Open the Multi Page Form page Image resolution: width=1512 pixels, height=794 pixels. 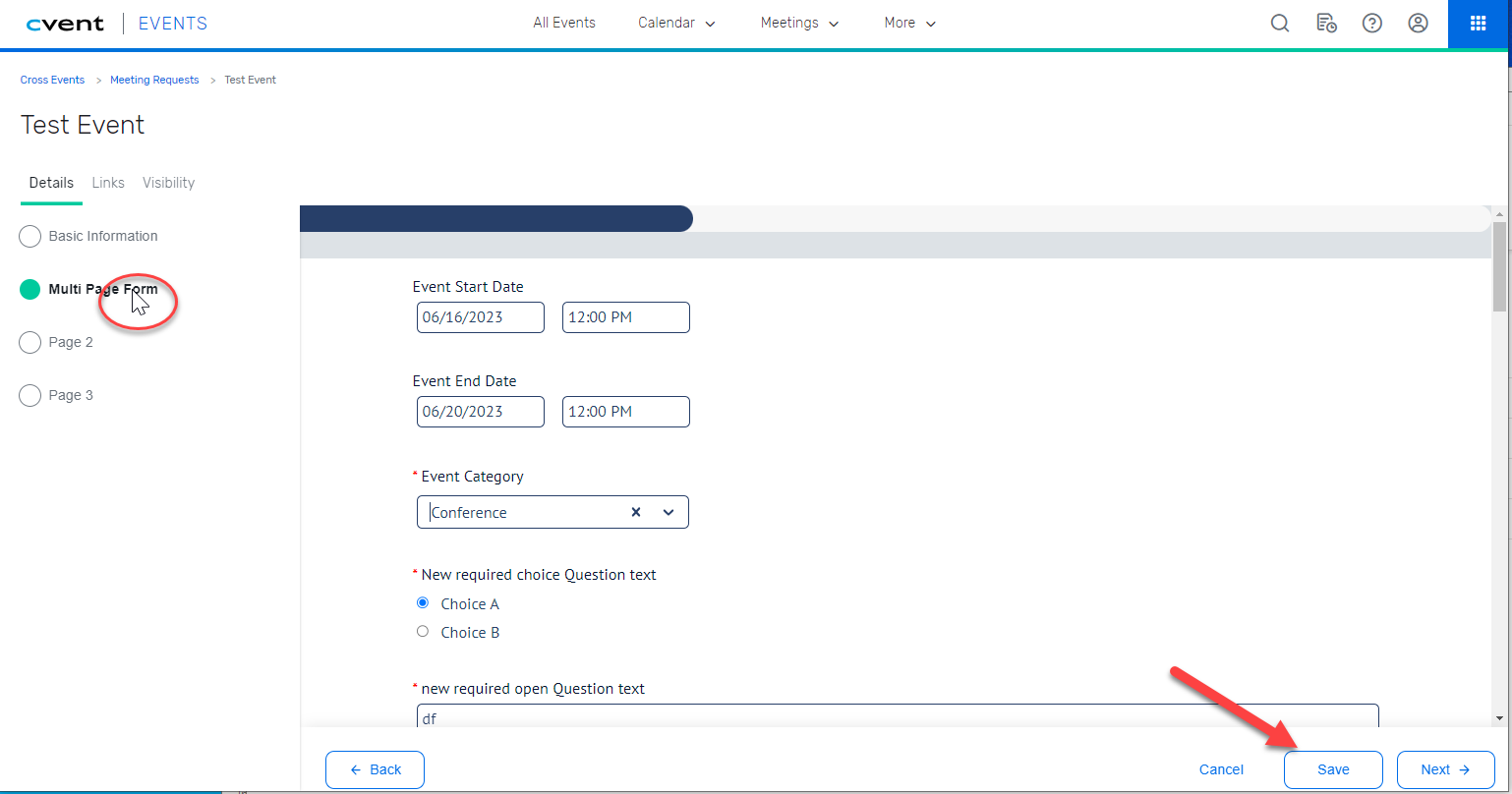tap(103, 289)
